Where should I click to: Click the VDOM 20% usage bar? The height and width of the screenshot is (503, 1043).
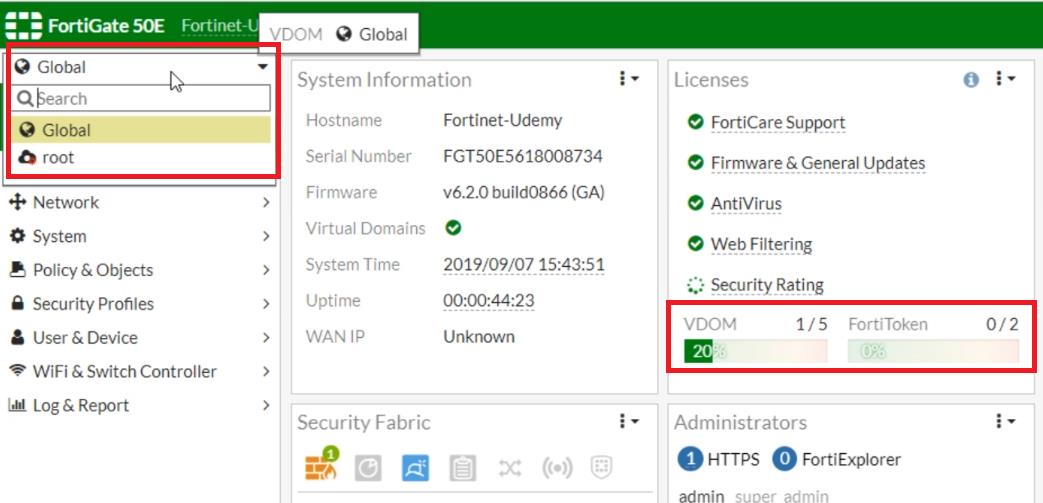[x=756, y=351]
